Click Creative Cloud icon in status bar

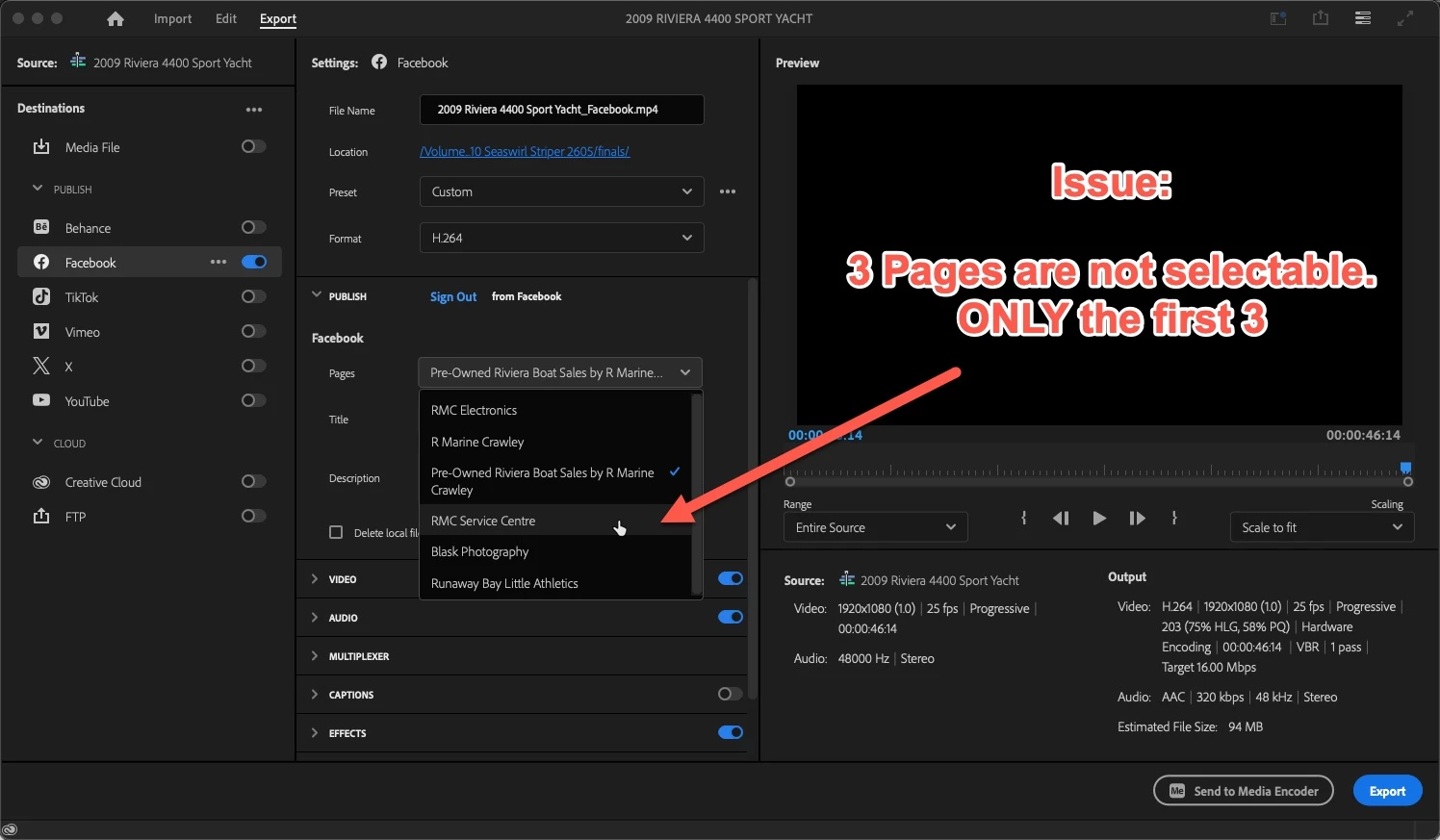(10, 829)
